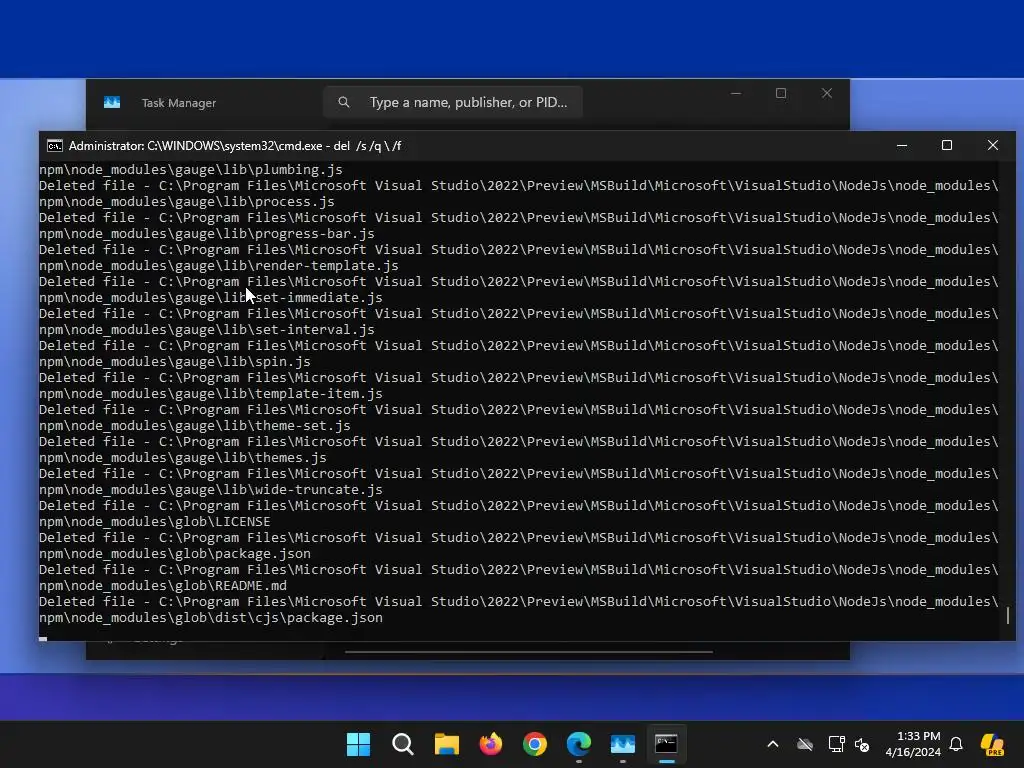
Task: Click the line ending 'template-item.js'
Action: tap(211, 394)
